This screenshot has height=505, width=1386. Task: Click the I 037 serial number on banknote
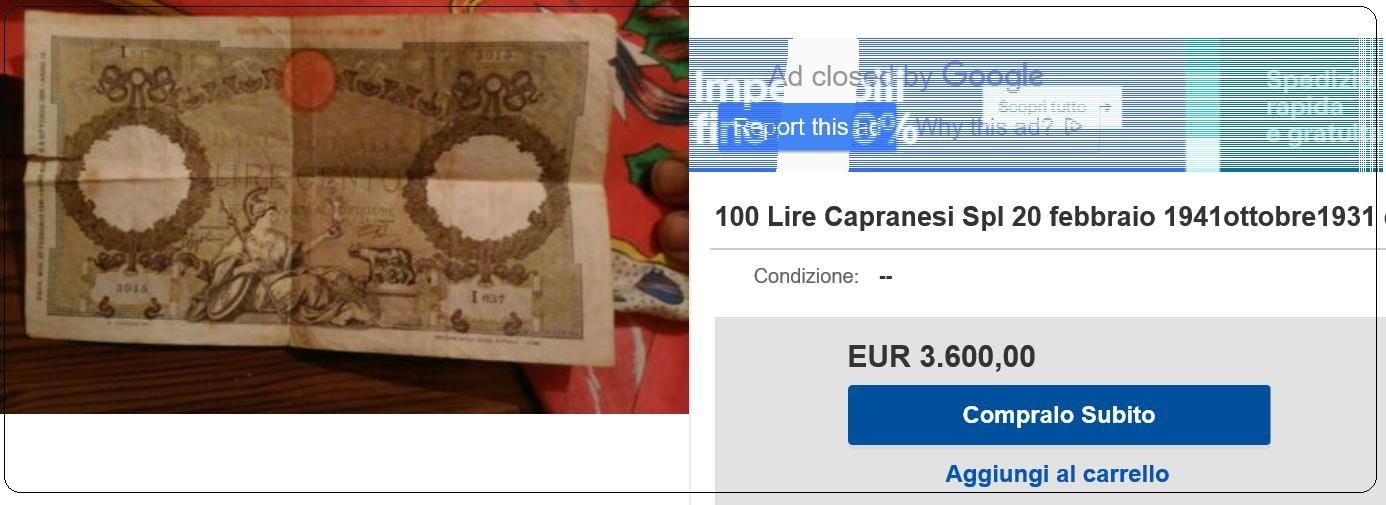tap(486, 298)
